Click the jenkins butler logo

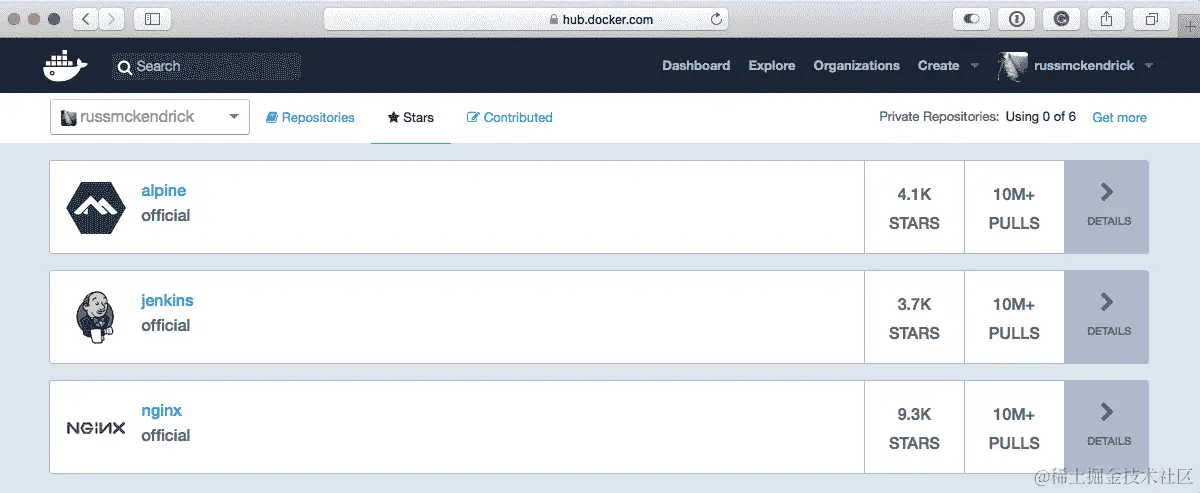pyautogui.click(x=95, y=317)
